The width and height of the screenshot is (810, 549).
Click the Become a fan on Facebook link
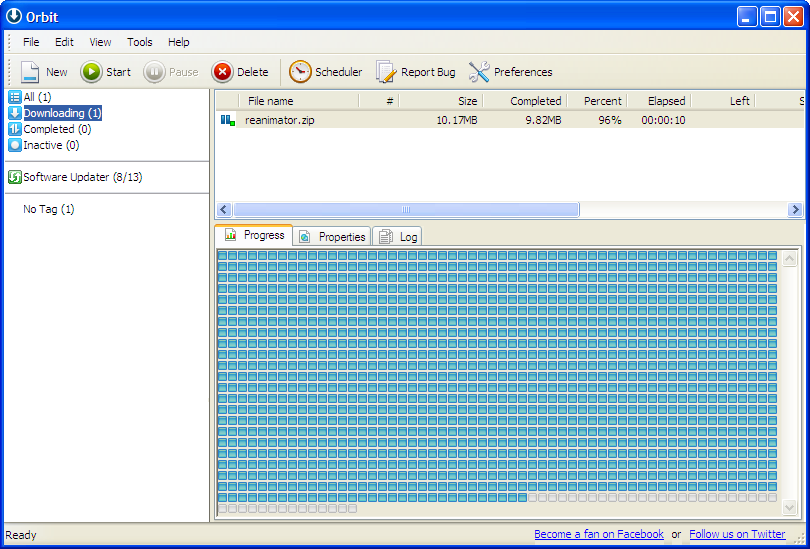point(598,534)
